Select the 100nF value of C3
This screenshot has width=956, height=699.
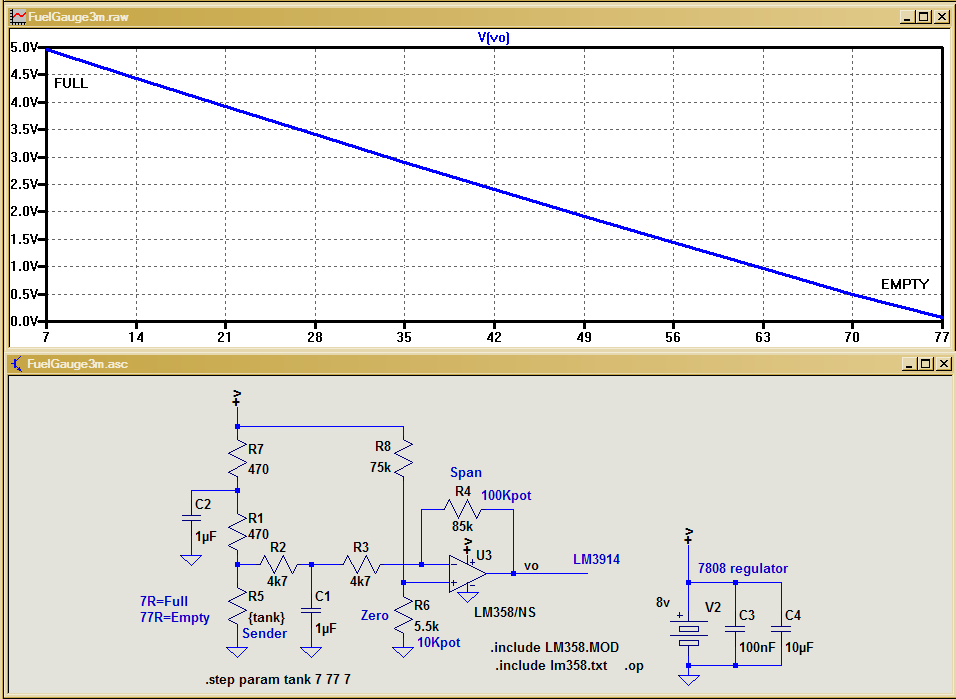pos(757,647)
